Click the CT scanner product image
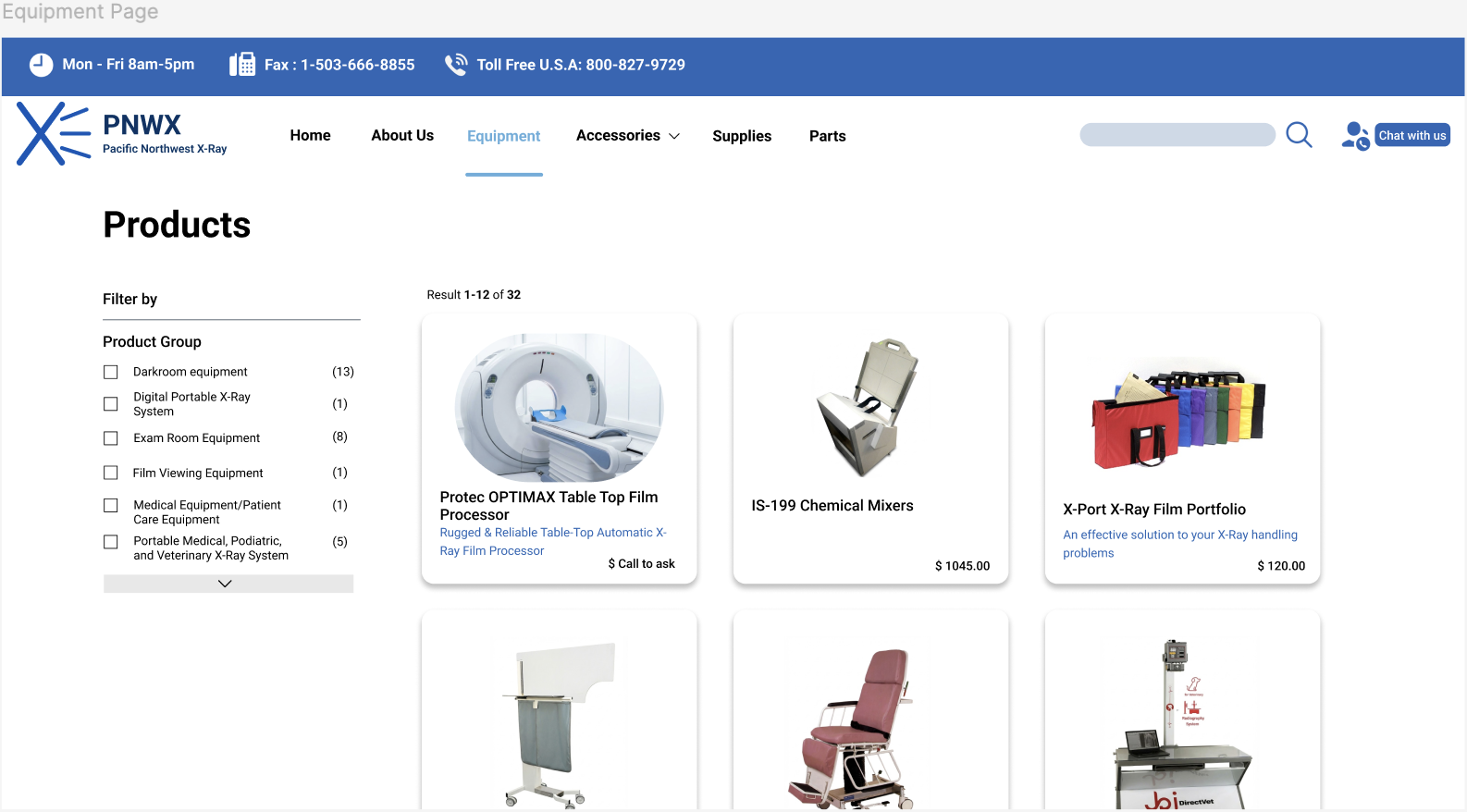Viewport: 1467px width, 812px height. [x=559, y=408]
